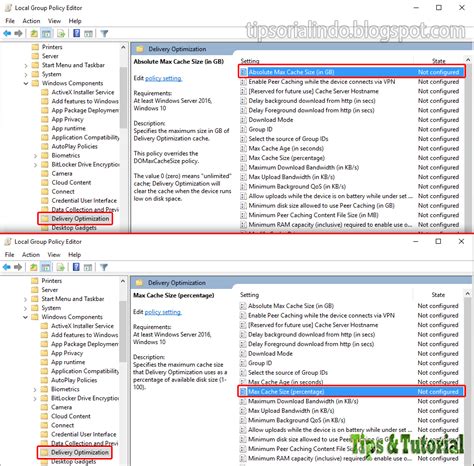Click the tree scrollbar up arrow in the bottom window
Image resolution: width=474 pixels, height=466 pixels.
123,281
